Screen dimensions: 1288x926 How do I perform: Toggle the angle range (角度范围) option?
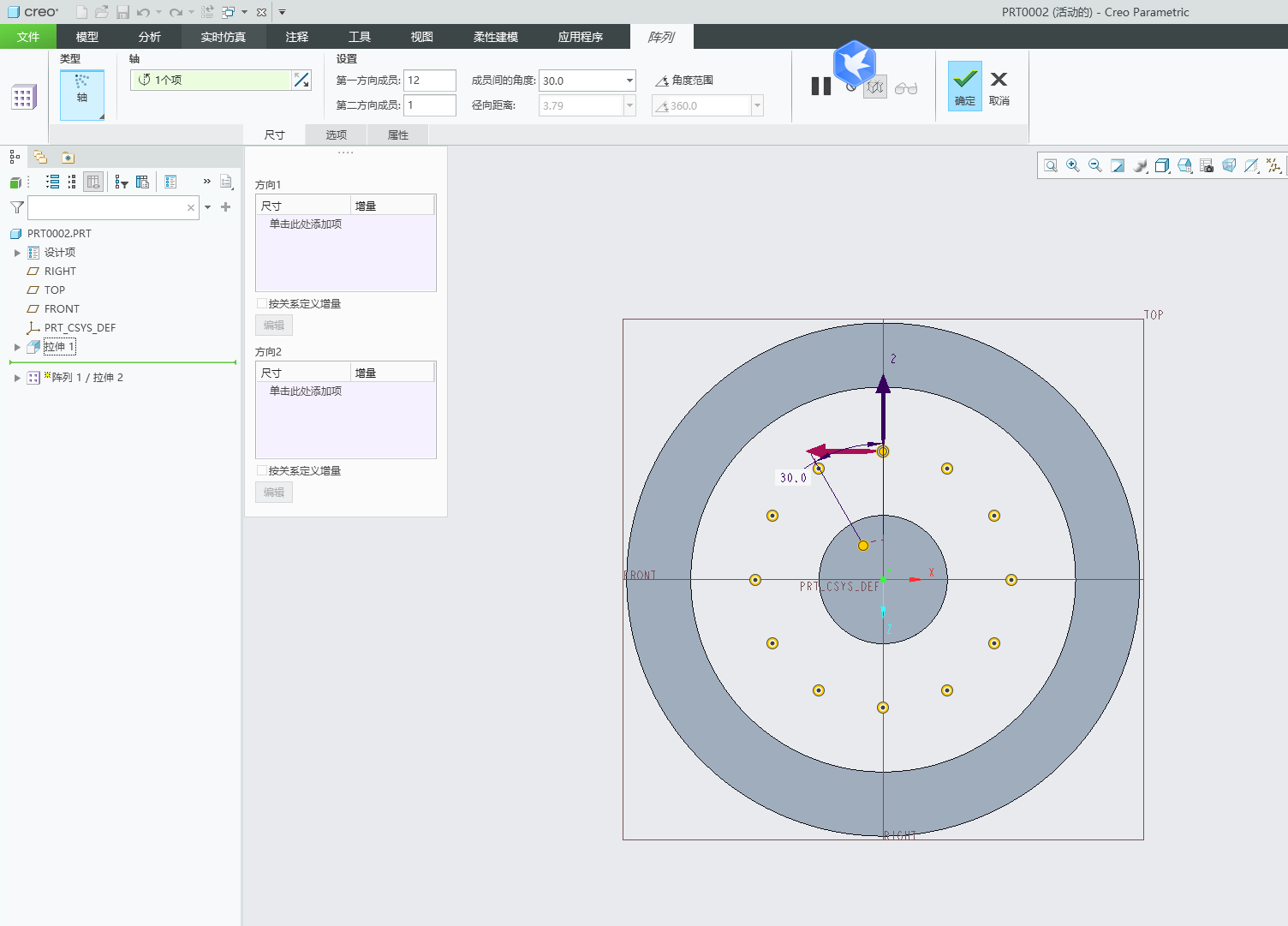coord(684,81)
